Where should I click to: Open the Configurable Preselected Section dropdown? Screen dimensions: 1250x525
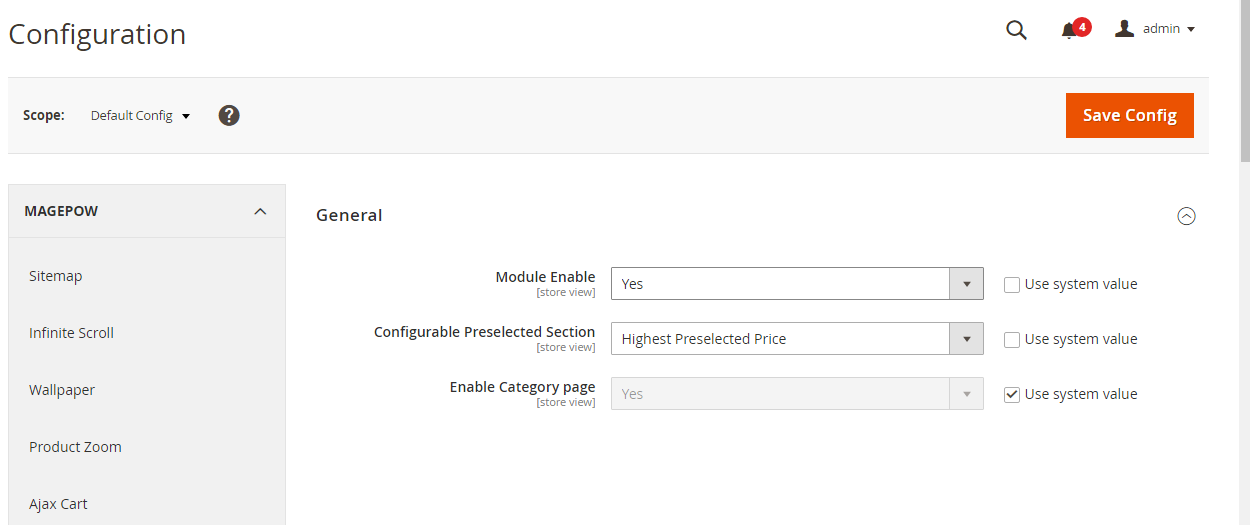(797, 339)
